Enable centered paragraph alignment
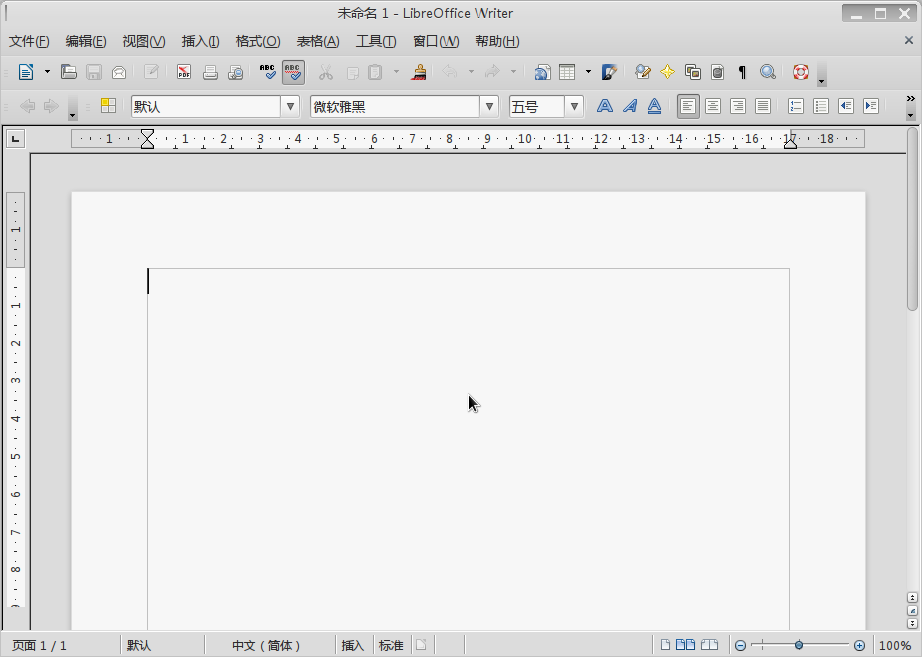The image size is (922, 657). (713, 106)
